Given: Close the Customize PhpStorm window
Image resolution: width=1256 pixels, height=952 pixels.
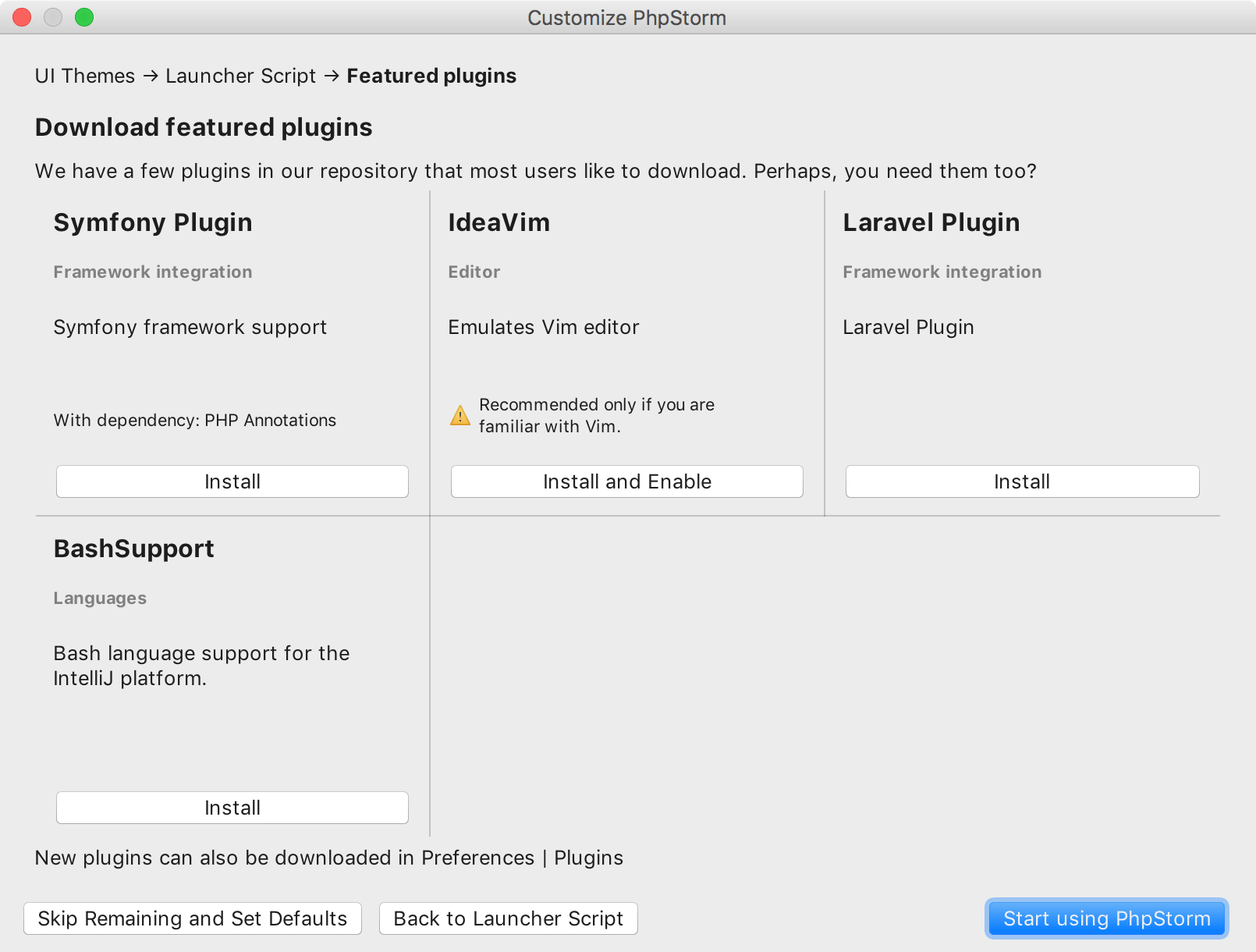Looking at the screenshot, I should pos(22,17).
